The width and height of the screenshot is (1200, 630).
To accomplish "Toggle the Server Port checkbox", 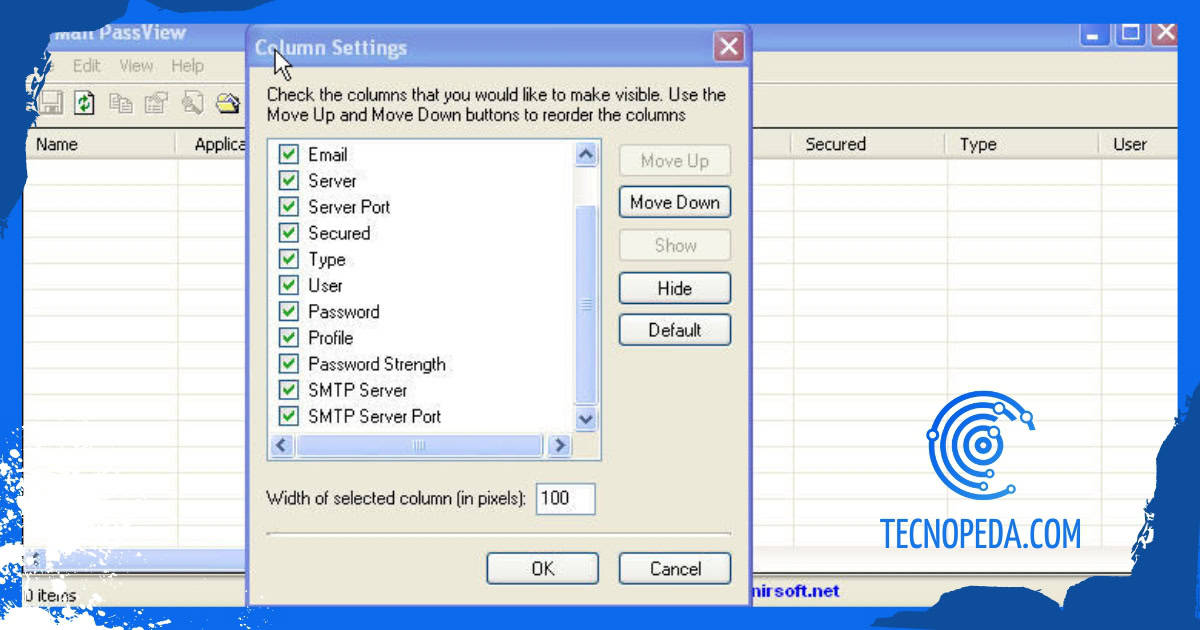I will click(x=289, y=207).
